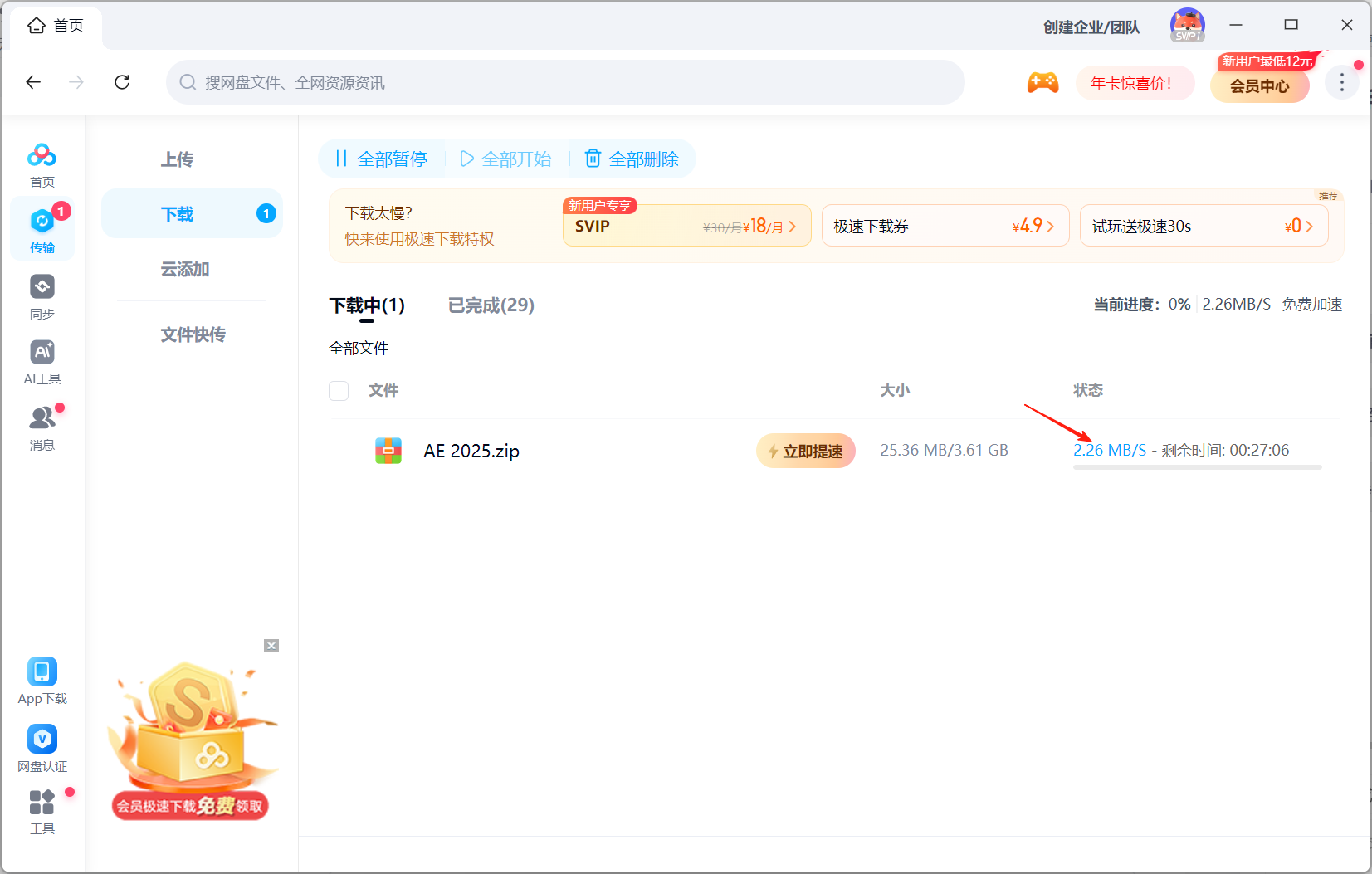Click the 会员中心 button
The image size is (1372, 874).
coord(1260,85)
